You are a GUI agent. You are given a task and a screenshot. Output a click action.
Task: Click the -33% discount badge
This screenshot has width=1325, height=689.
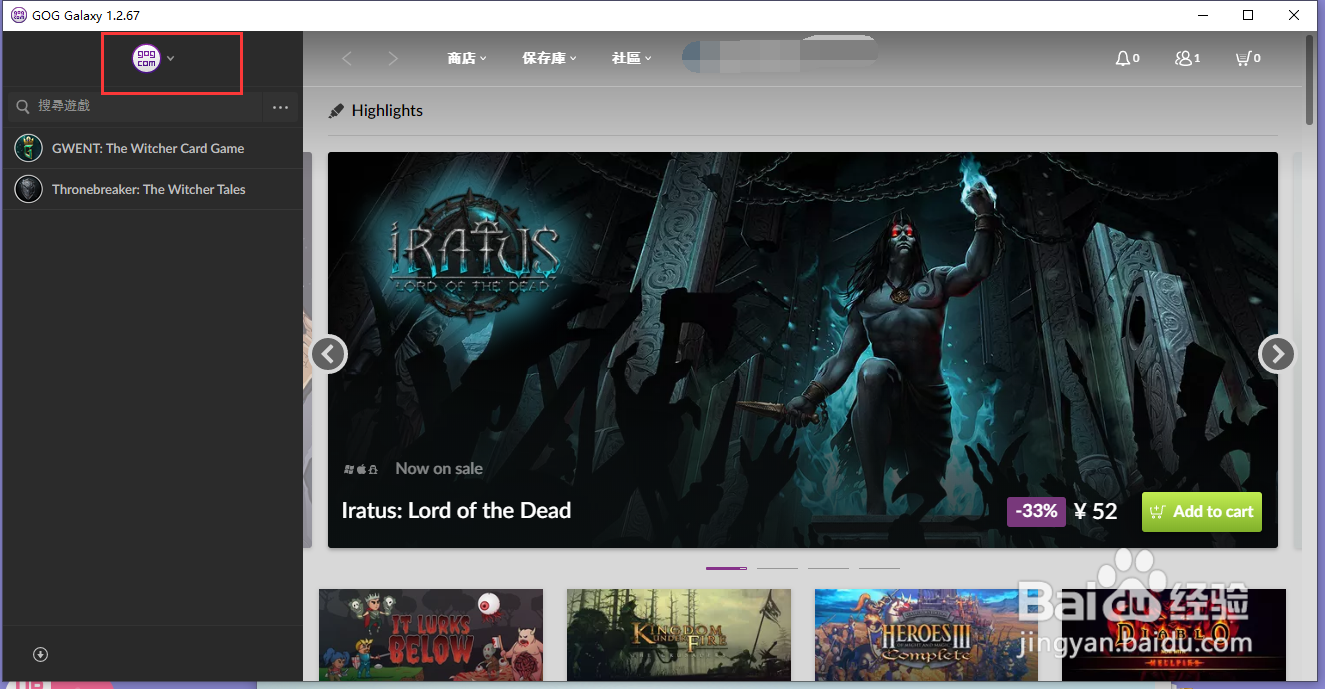[1036, 511]
